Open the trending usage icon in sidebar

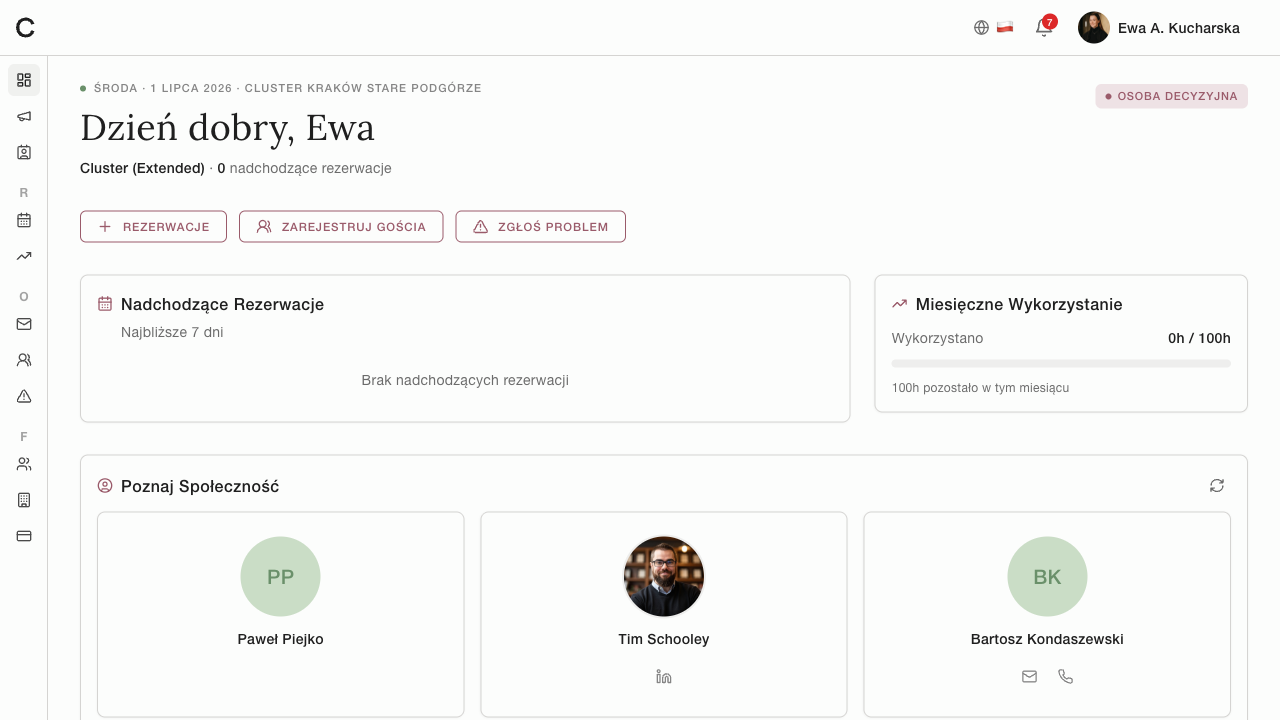point(24,256)
